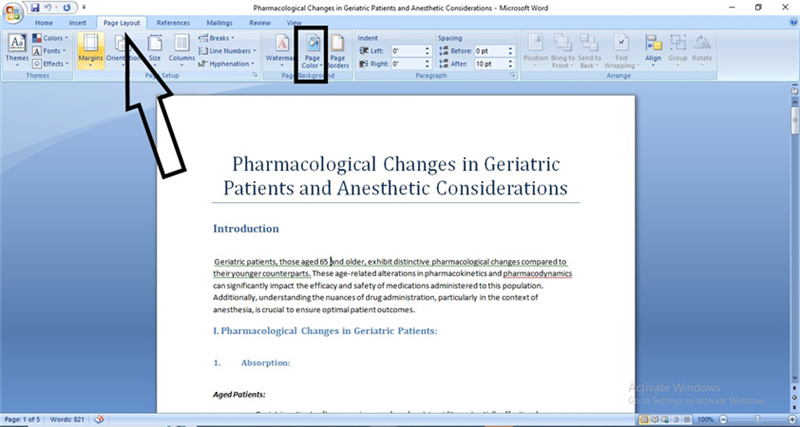The image size is (800, 427).
Task: Click the Save icon in Quick Access
Action: 35,8
